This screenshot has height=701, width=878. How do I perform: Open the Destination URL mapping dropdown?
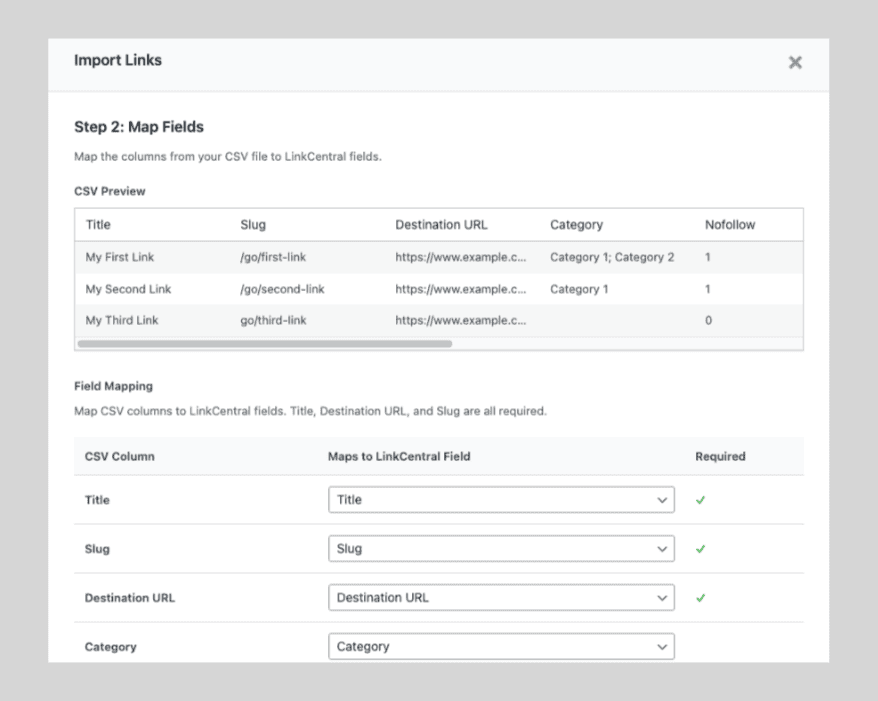click(501, 597)
